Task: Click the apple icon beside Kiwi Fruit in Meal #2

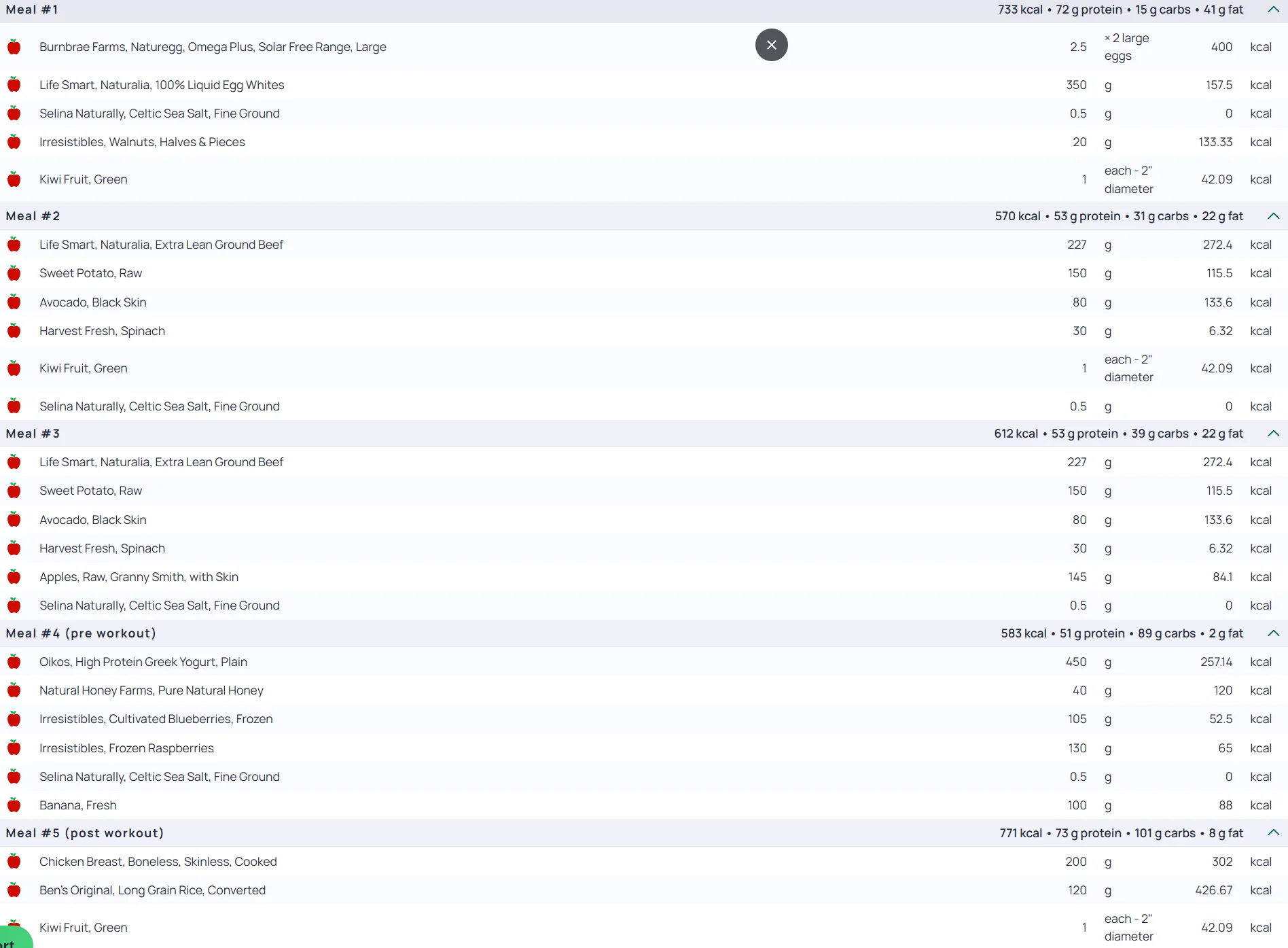Action: [x=14, y=368]
